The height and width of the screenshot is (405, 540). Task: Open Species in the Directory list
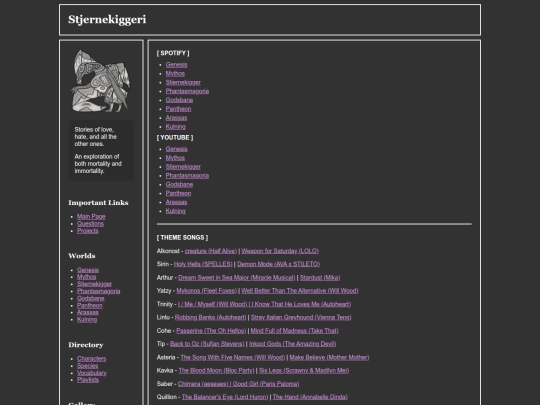pyautogui.click(x=87, y=366)
